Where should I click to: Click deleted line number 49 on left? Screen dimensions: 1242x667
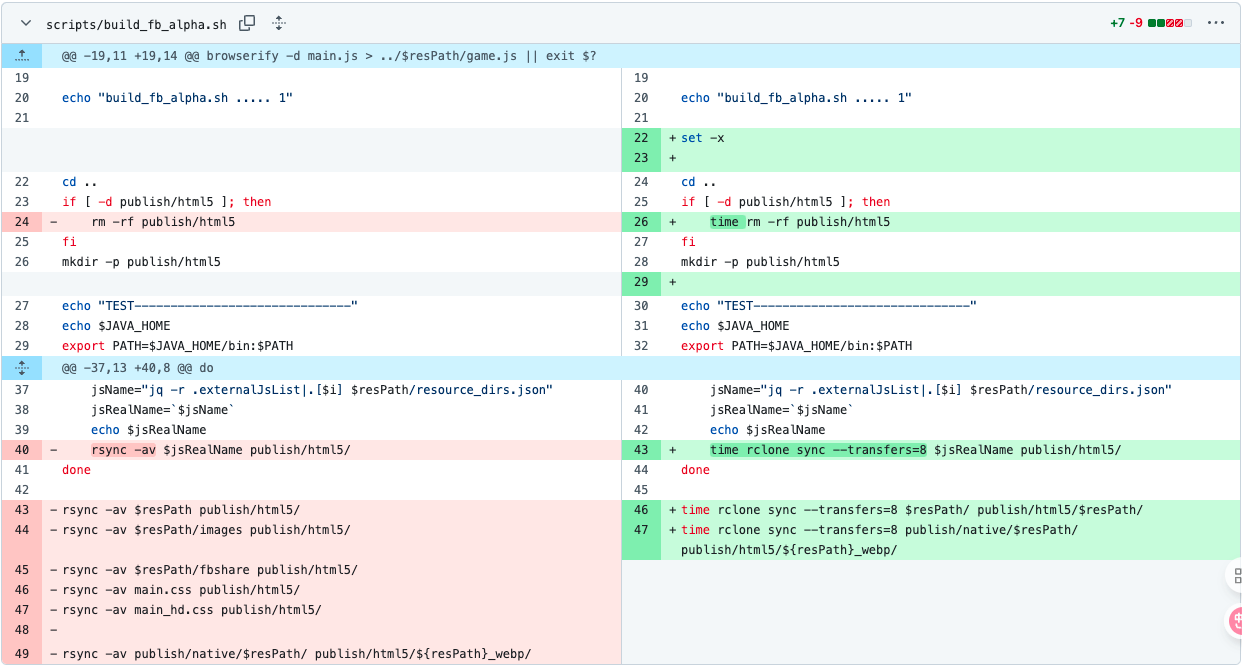22,654
